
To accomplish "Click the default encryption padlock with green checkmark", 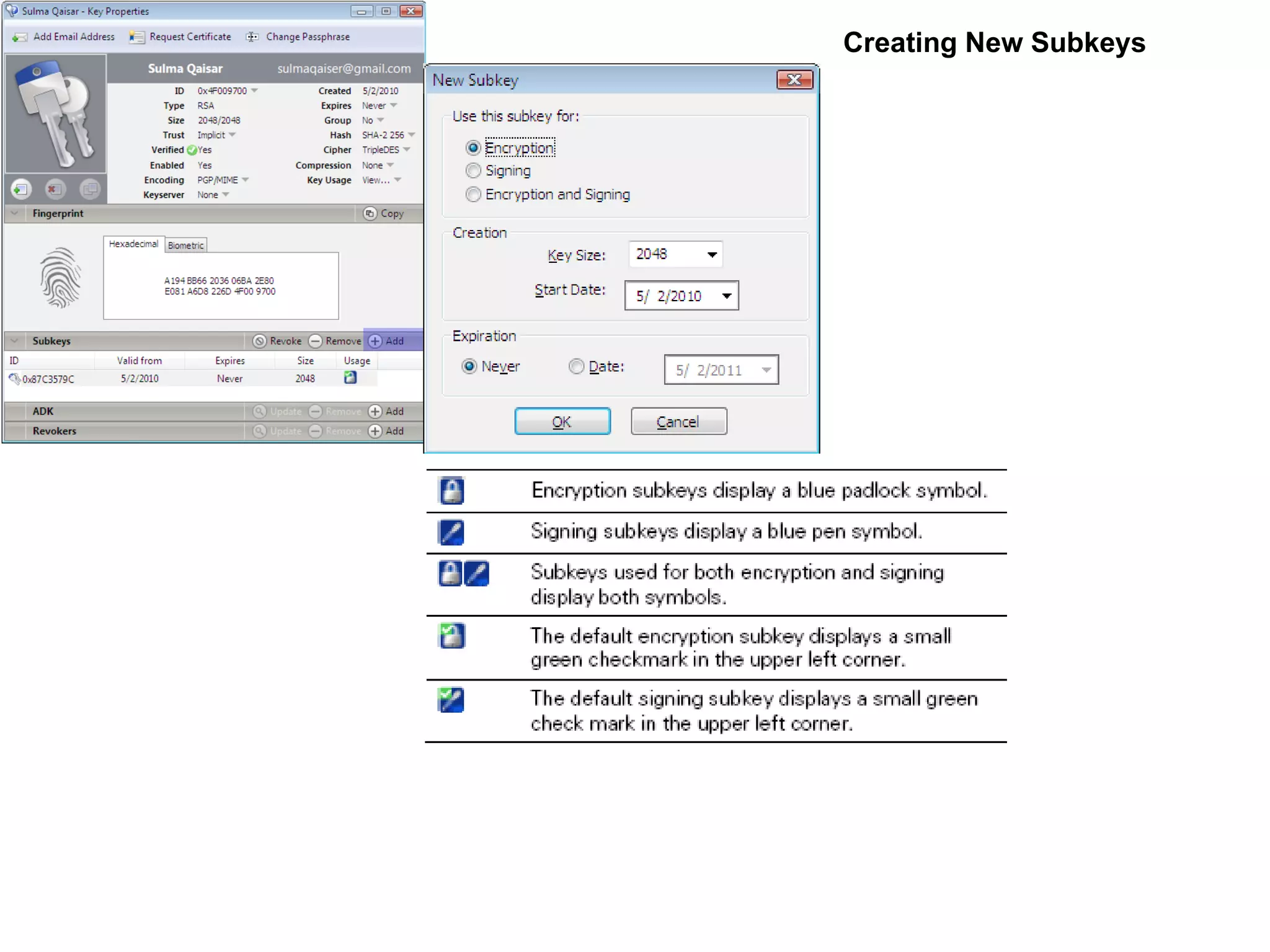I will 452,635.
